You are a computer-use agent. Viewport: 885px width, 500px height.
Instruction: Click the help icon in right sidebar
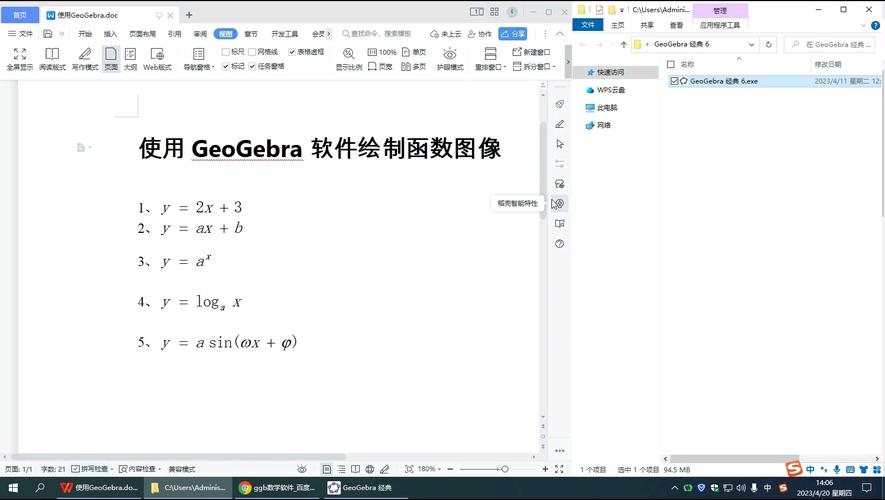click(x=559, y=244)
